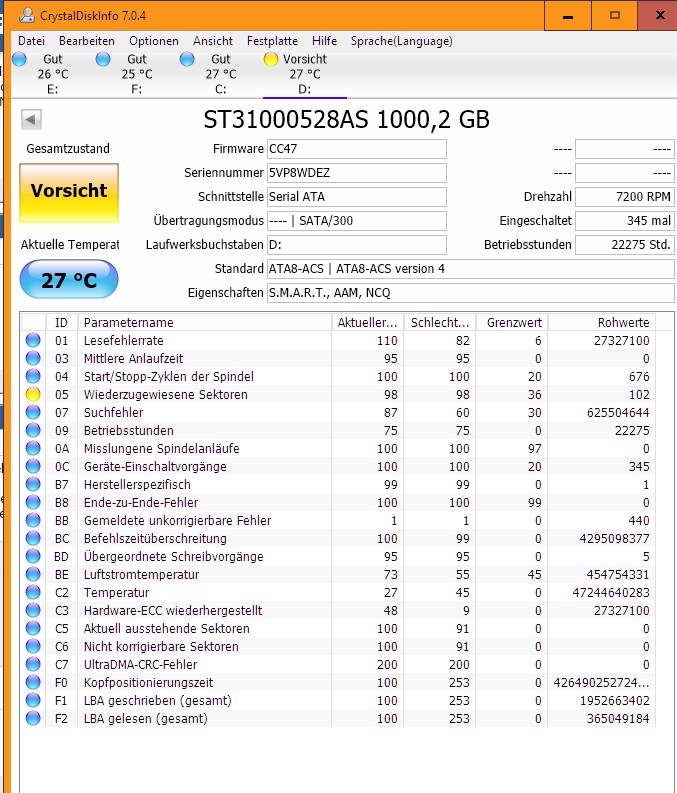This screenshot has height=793, width=677.
Task: Select drive F: status tab
Action: (137, 74)
